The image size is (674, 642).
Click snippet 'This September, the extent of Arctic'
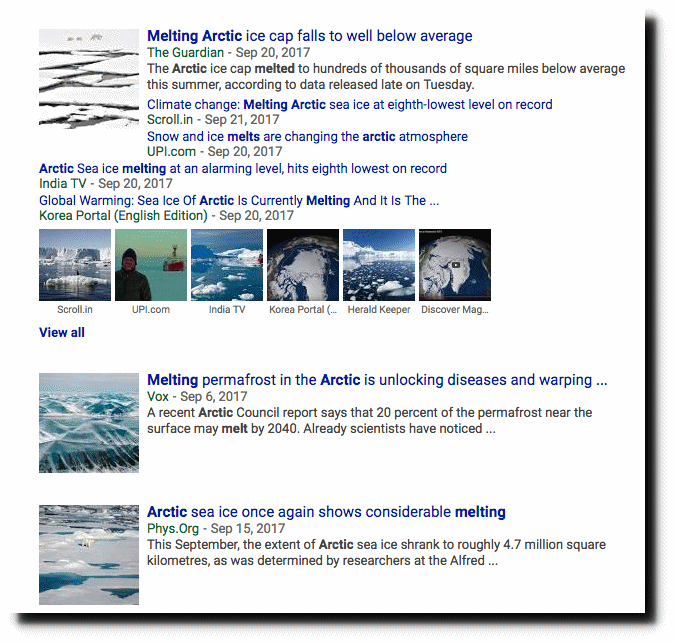[x=376, y=553]
